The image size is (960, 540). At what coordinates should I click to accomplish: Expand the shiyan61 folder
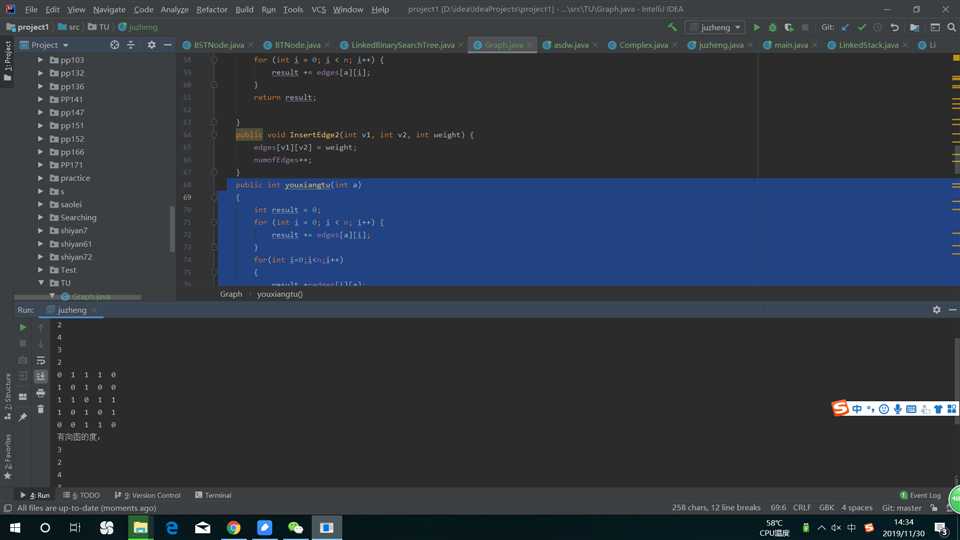[40, 244]
